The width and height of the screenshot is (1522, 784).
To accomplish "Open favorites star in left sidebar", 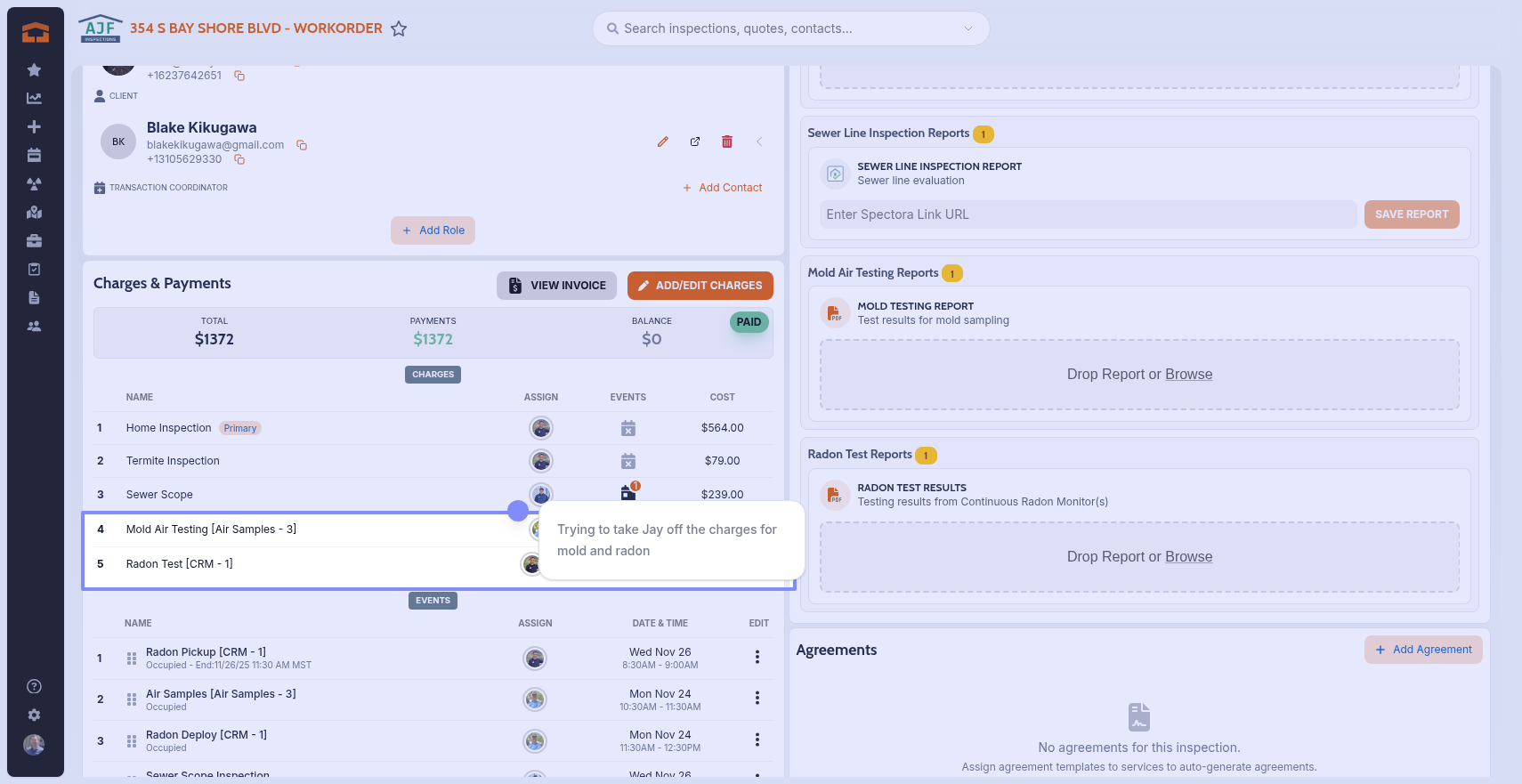I will tap(34, 69).
